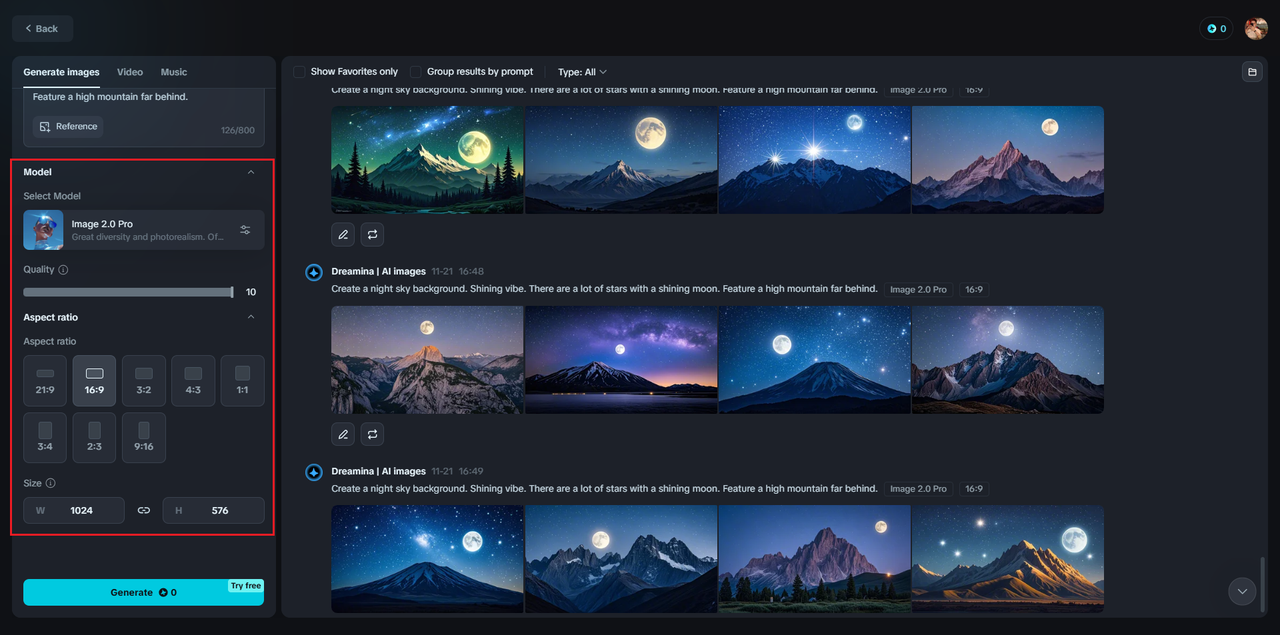Open second thumbnail in the top results row
Screen dimensions: 1280x635
tap(621, 160)
